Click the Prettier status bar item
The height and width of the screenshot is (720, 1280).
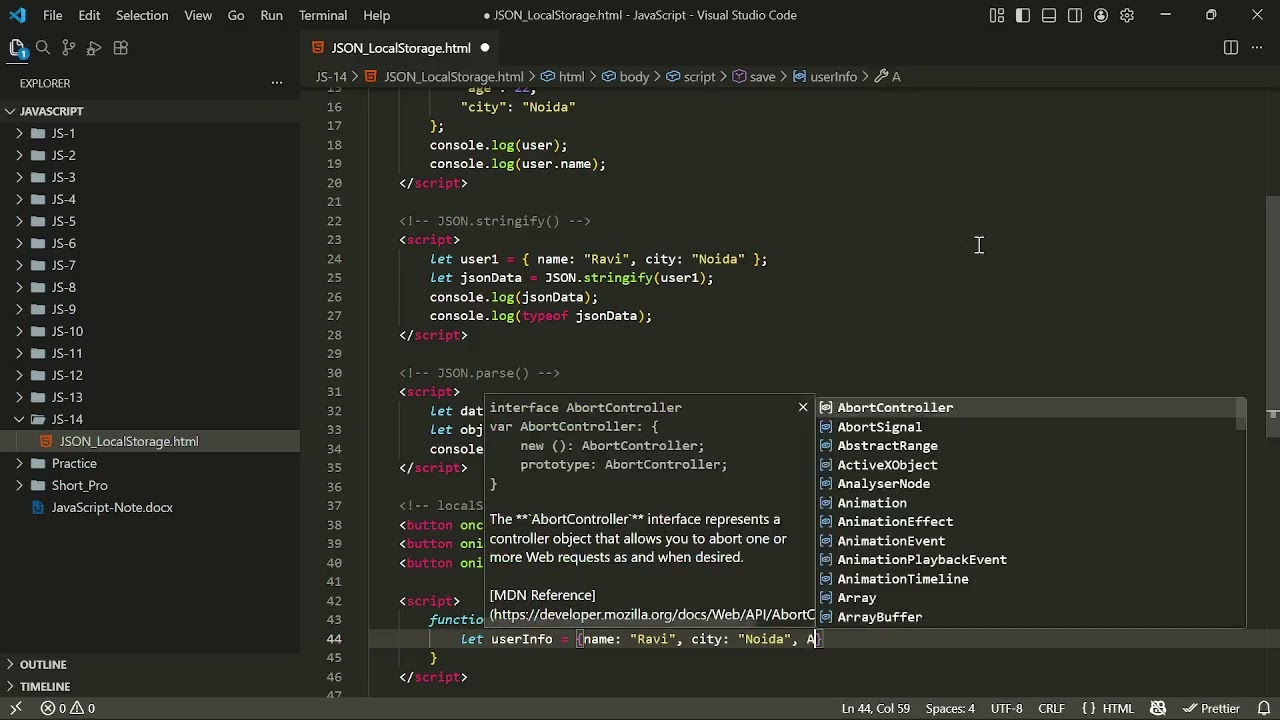[1211, 708]
